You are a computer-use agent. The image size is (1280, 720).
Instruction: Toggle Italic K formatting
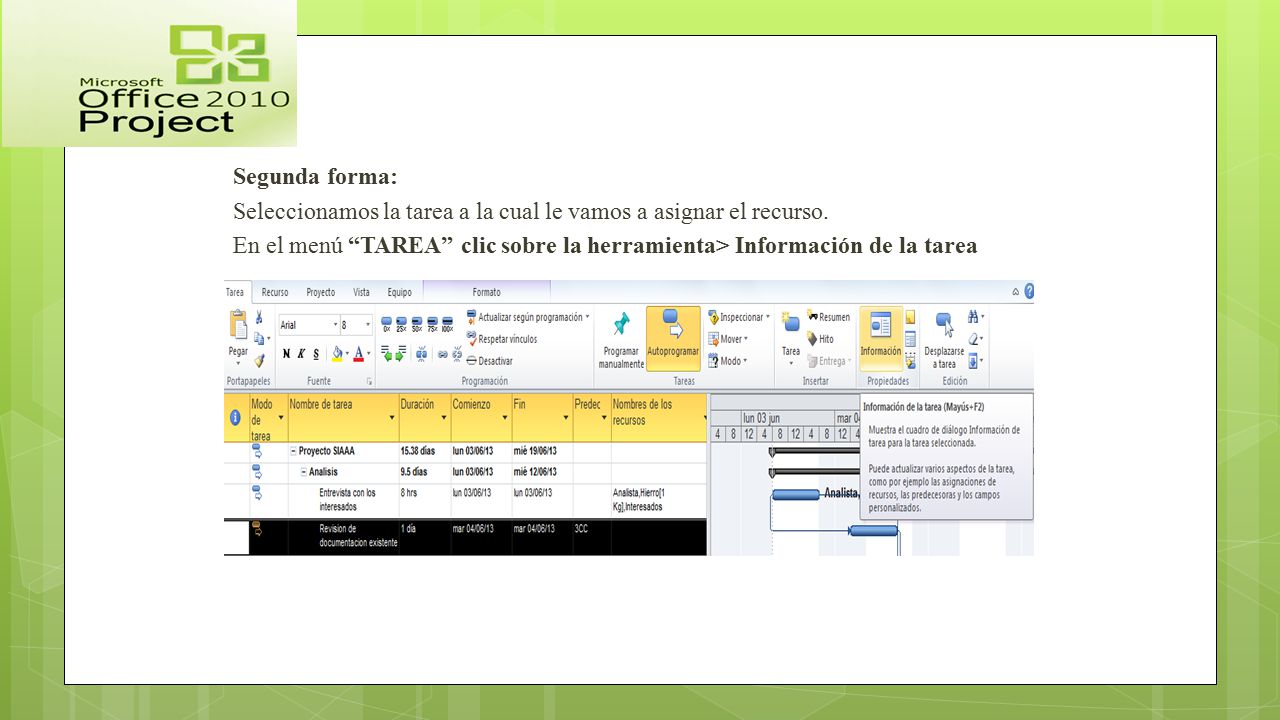301,354
